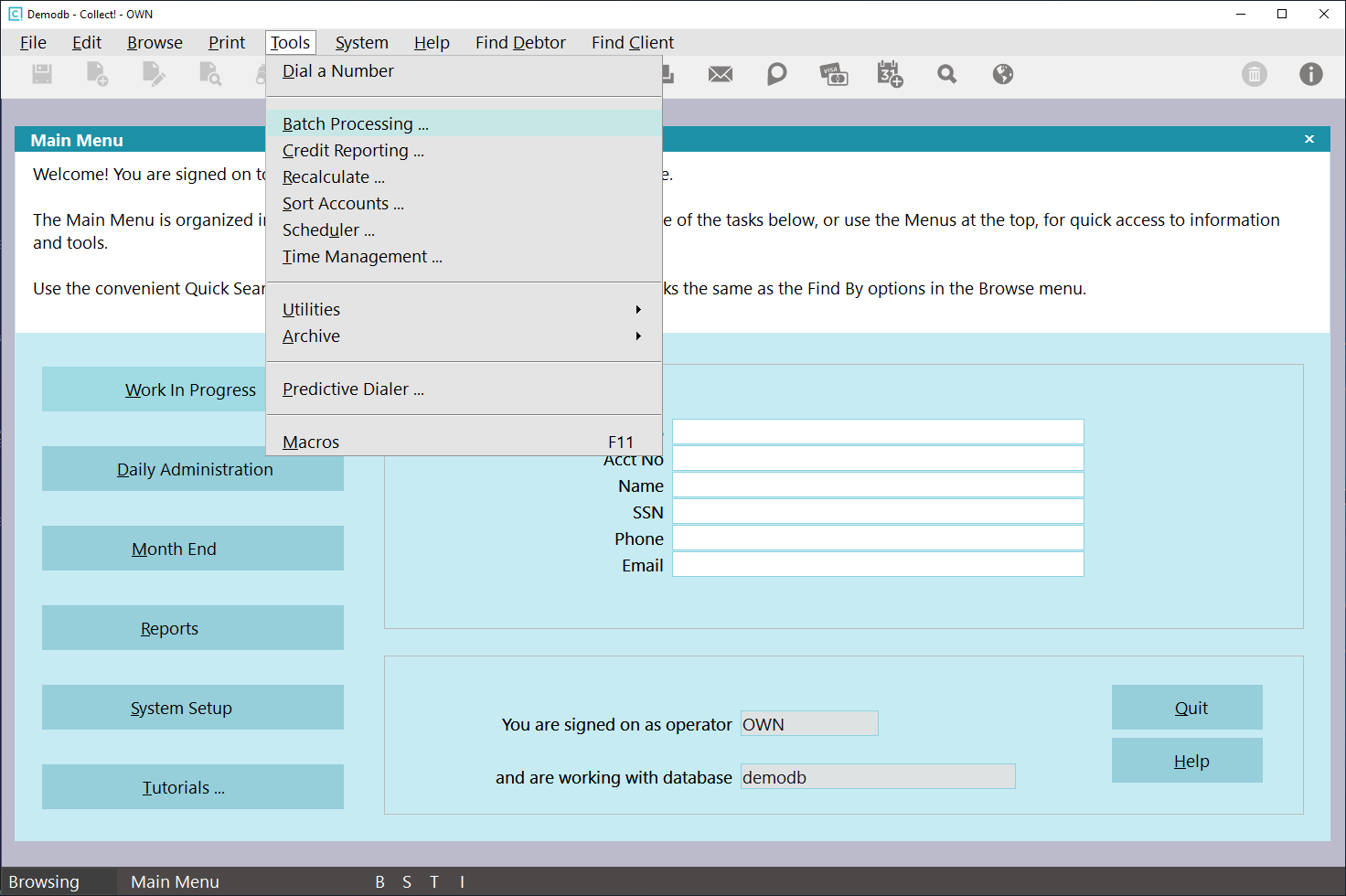Open the System menu
Viewport: 1346px width, 896px height.
click(361, 43)
